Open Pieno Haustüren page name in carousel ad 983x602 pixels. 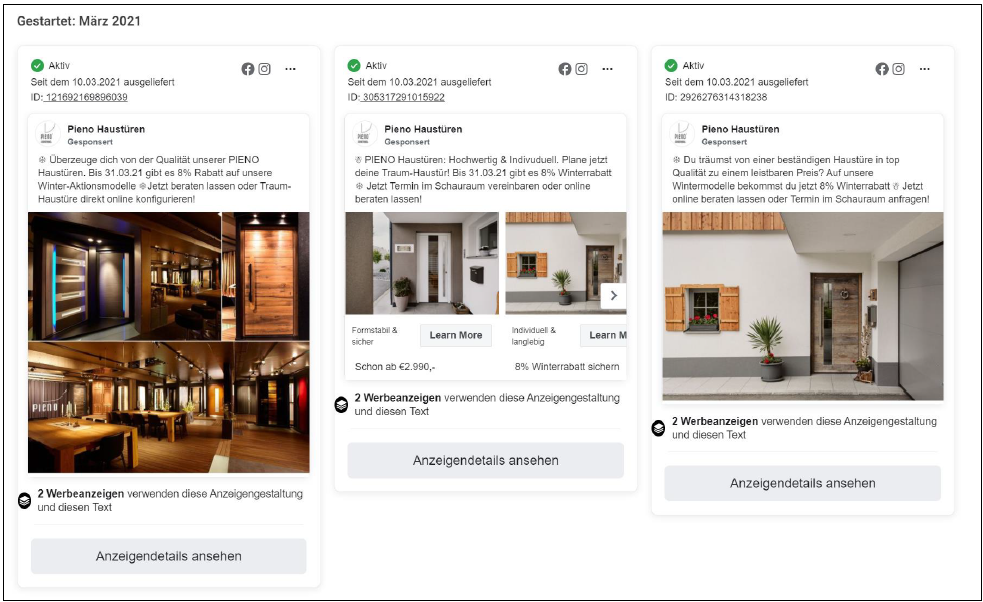[423, 129]
